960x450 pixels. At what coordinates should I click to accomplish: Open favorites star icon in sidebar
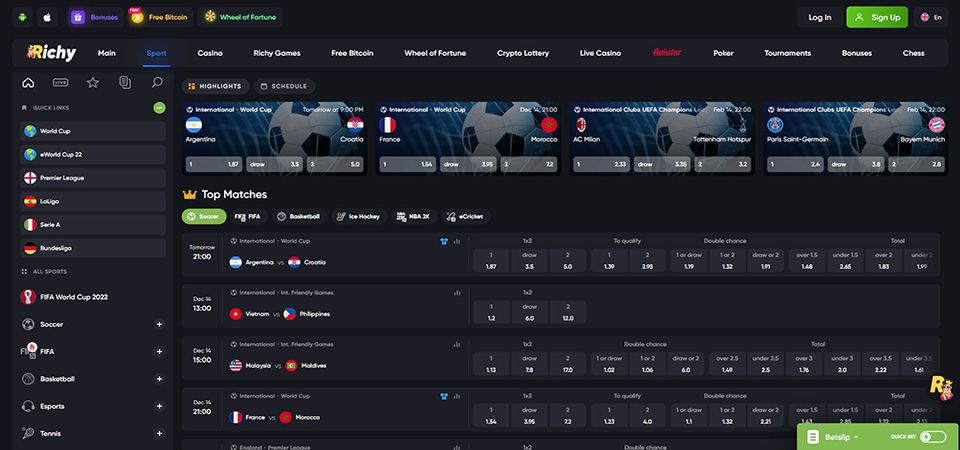point(92,83)
